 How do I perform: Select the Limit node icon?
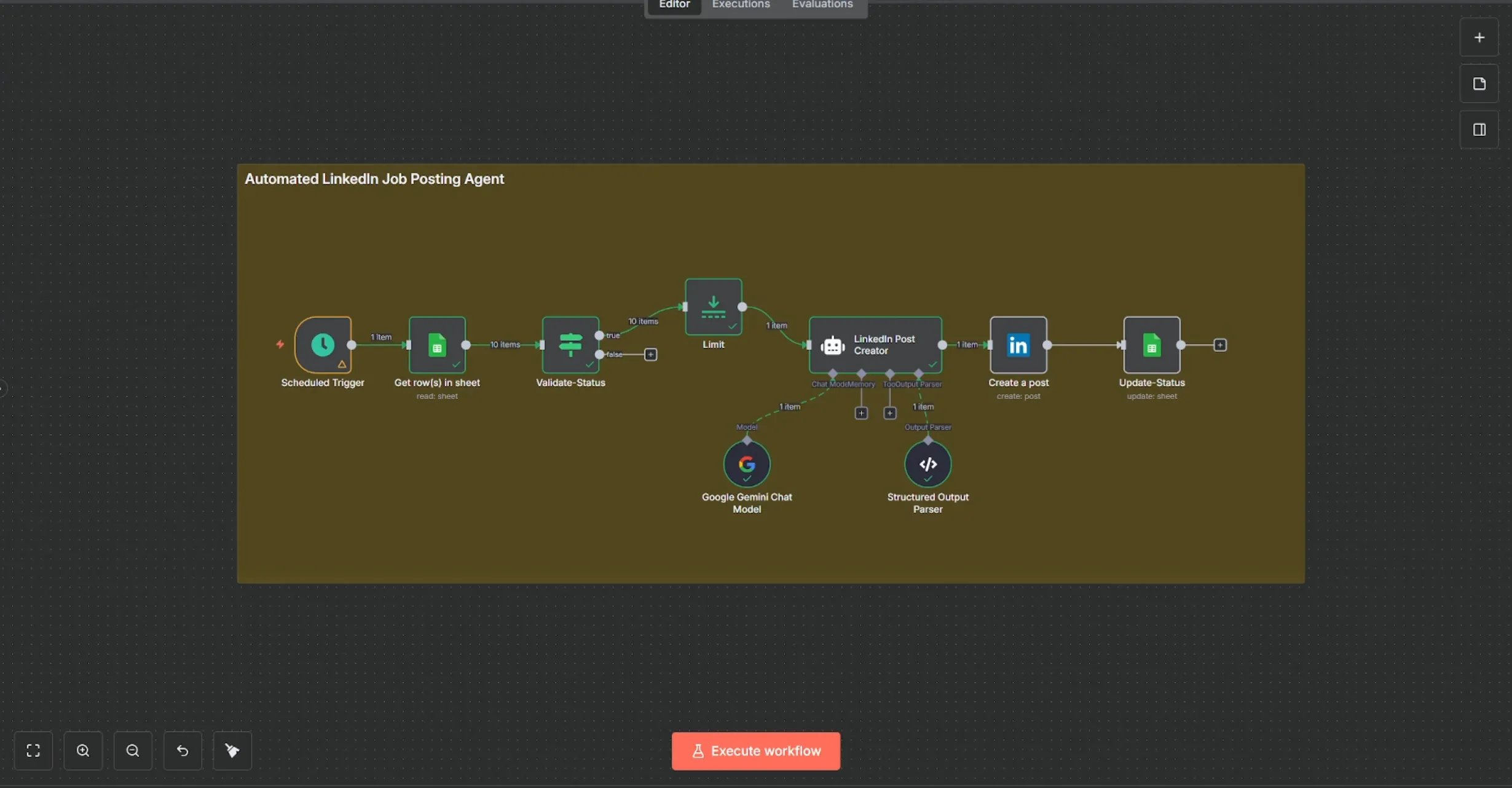(x=714, y=307)
